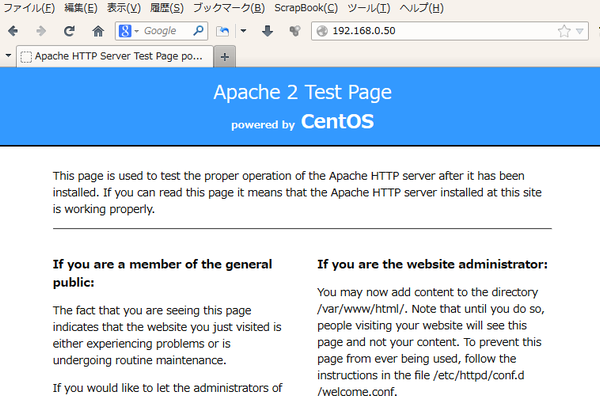Click the CentOS logo text
The image size is (600, 396).
337,121
